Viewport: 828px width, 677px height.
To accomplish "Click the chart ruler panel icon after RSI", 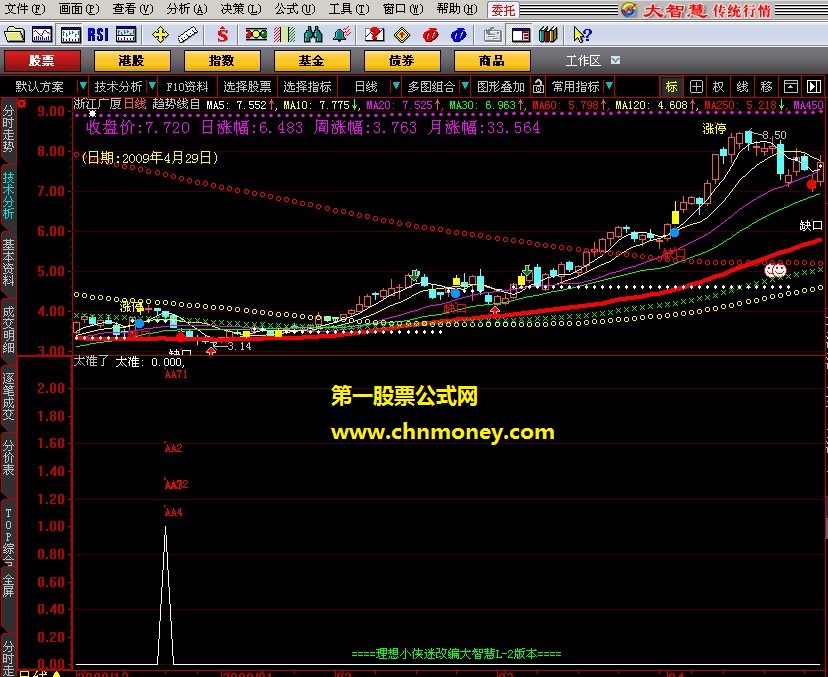I will 126,35.
